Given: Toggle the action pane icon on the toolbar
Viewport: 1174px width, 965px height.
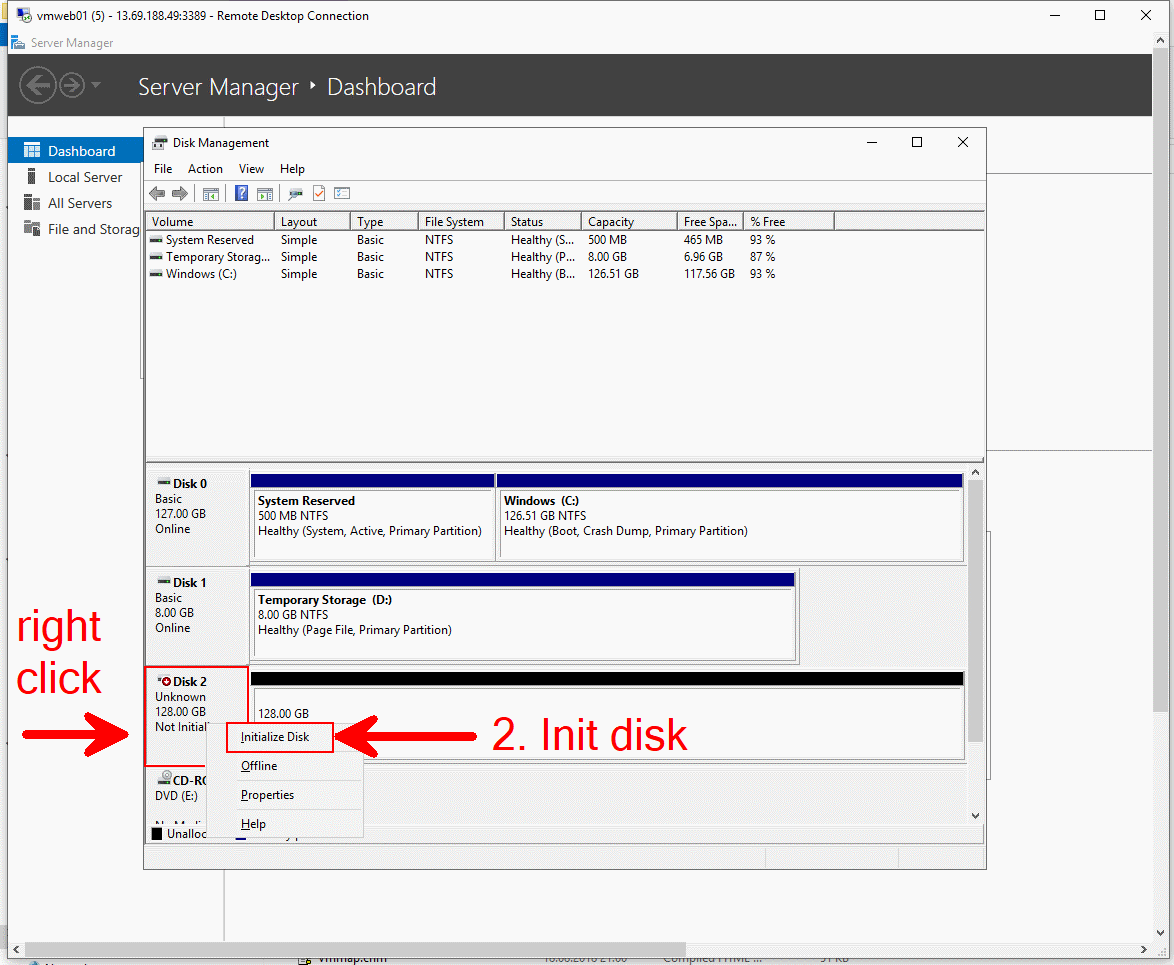Looking at the screenshot, I should point(265,192).
